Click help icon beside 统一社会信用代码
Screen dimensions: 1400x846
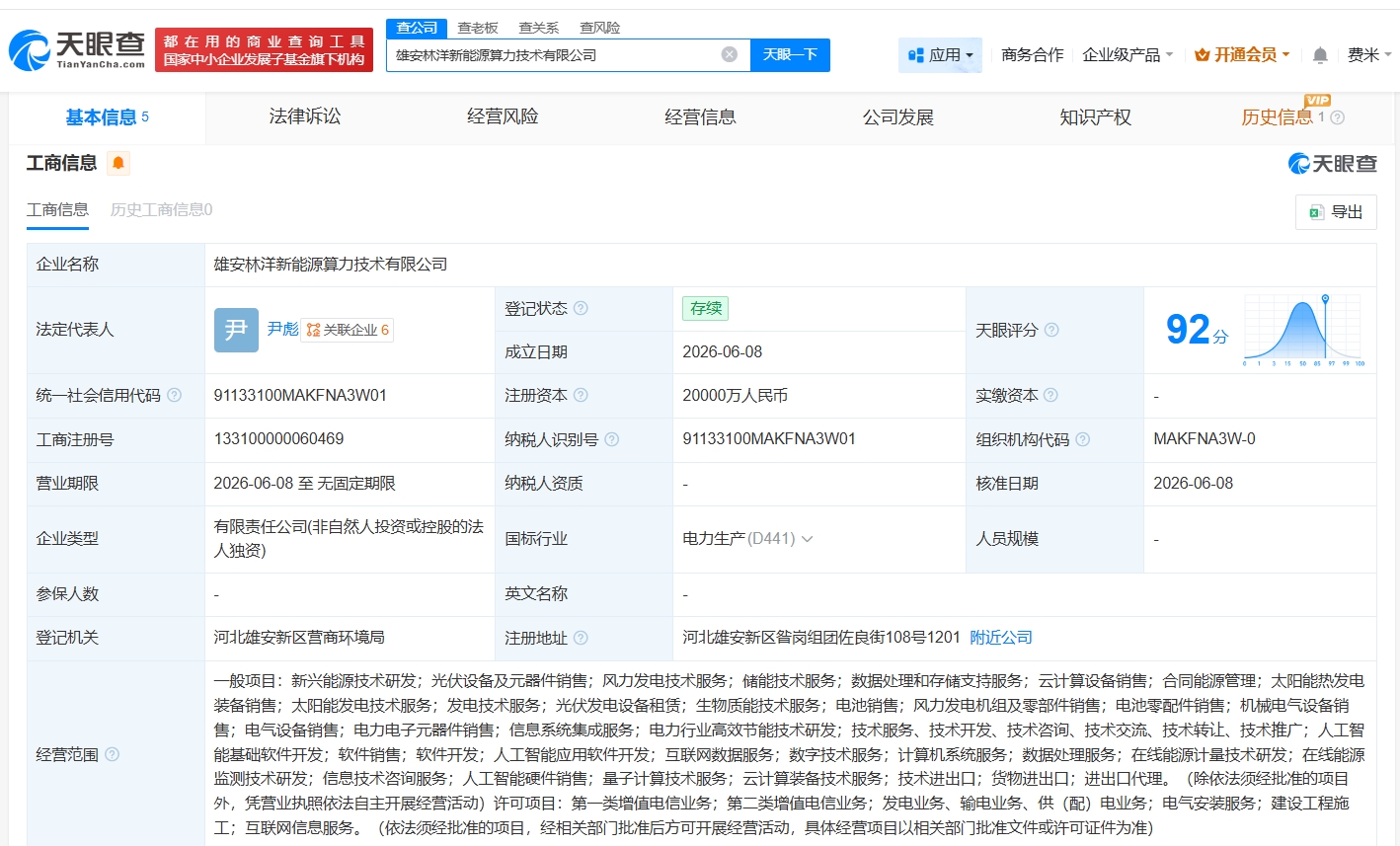(x=174, y=395)
